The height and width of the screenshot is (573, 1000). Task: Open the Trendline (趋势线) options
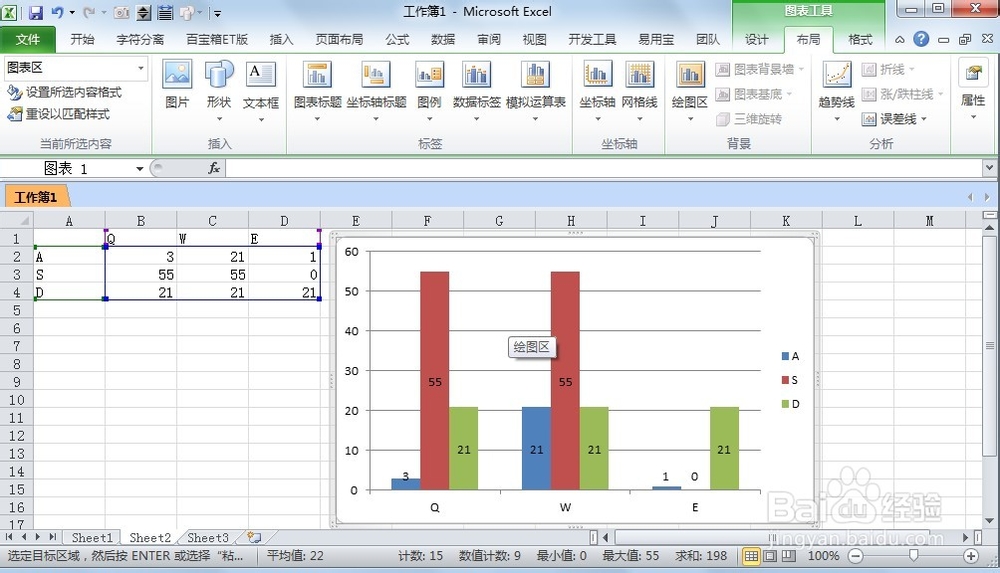tap(836, 89)
